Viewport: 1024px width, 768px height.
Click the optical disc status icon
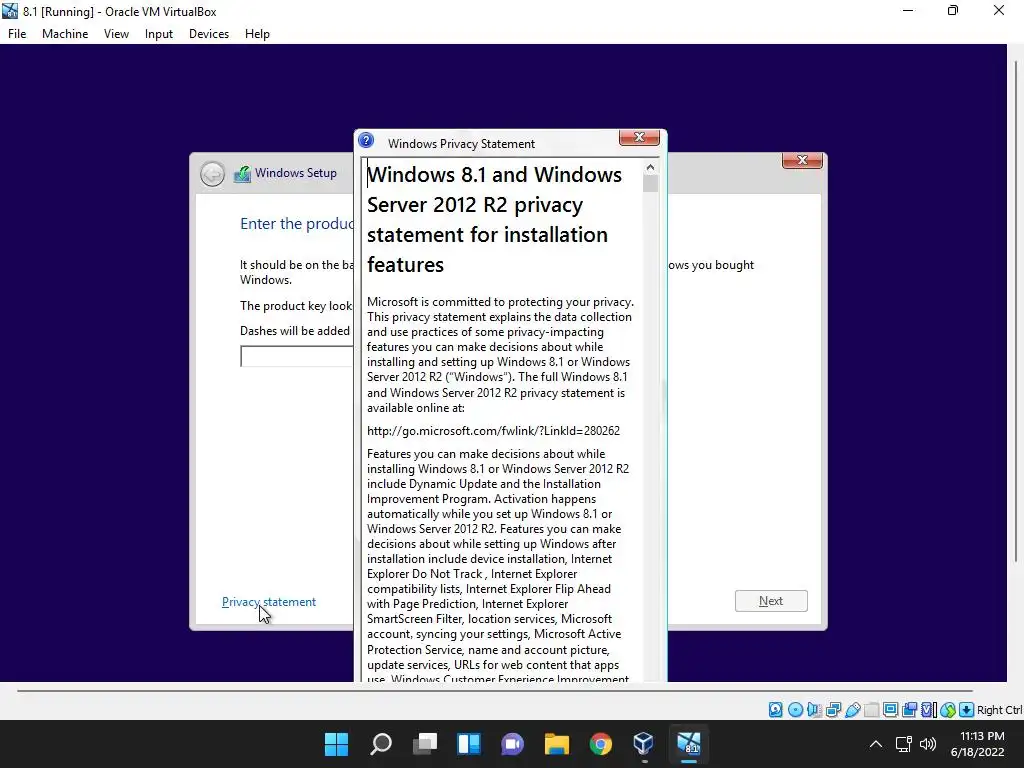pos(795,710)
